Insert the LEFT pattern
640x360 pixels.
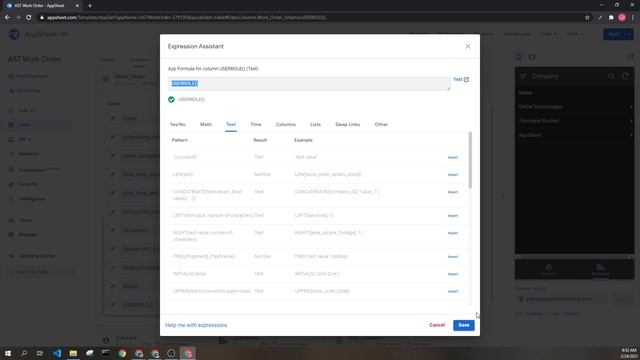click(453, 216)
